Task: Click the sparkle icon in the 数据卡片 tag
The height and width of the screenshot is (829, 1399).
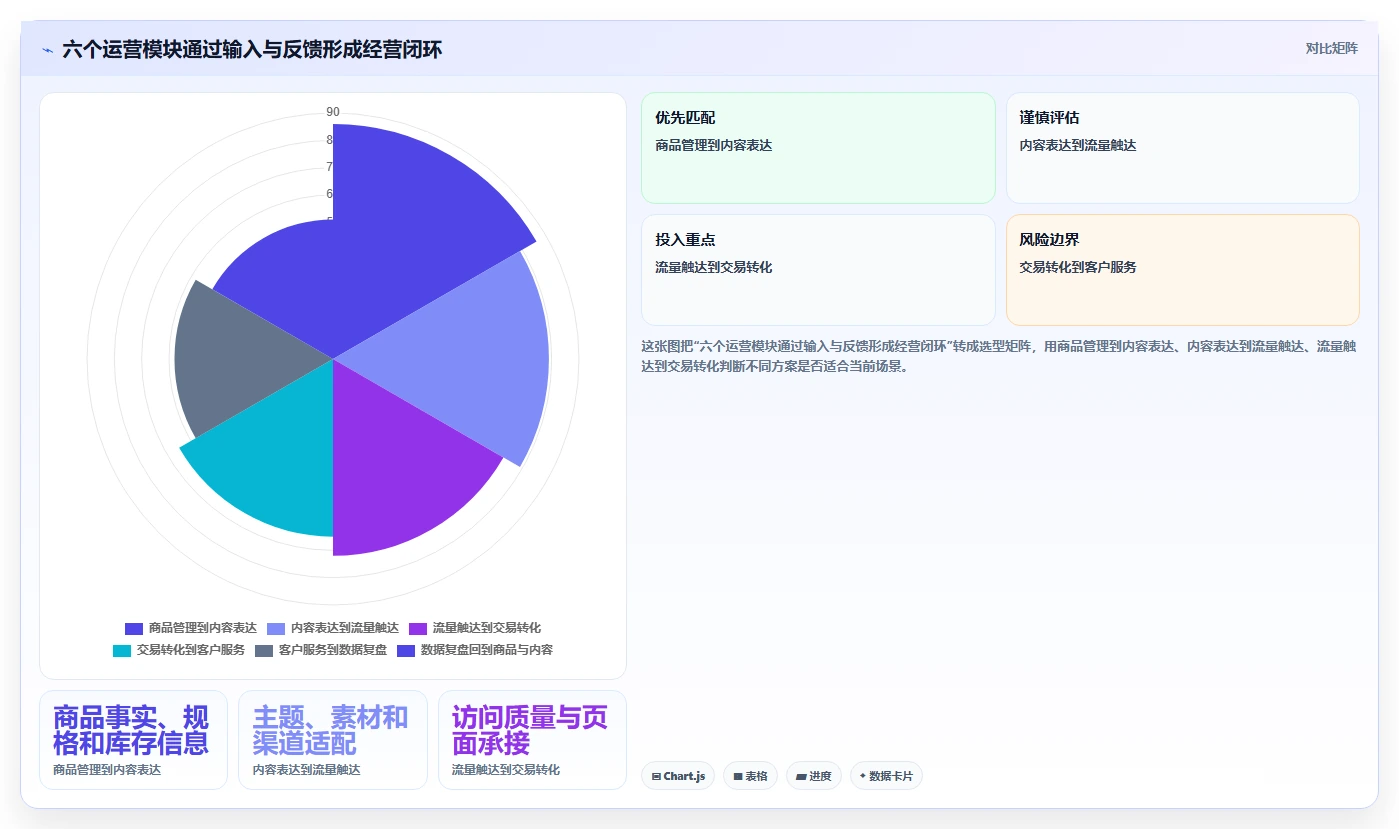Action: pyautogui.click(x=862, y=776)
